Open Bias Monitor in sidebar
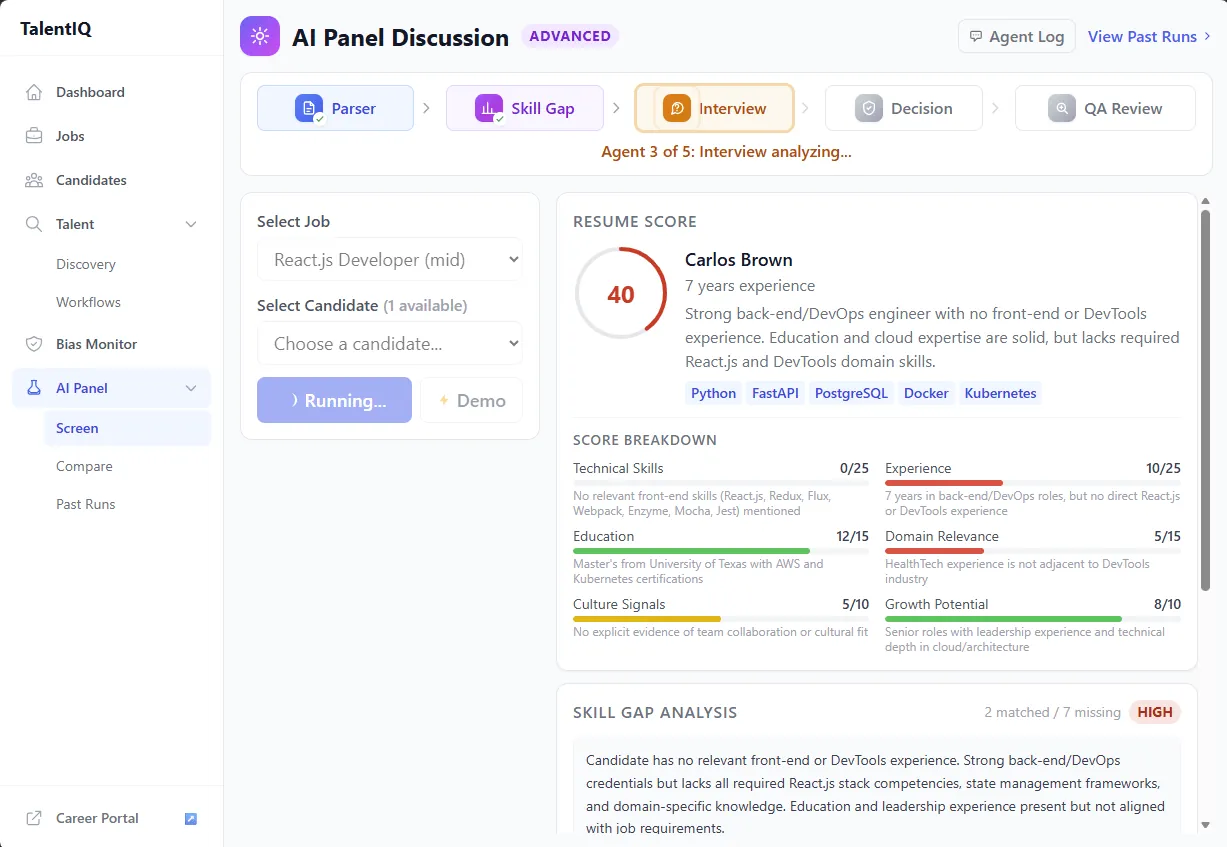 coord(112,344)
